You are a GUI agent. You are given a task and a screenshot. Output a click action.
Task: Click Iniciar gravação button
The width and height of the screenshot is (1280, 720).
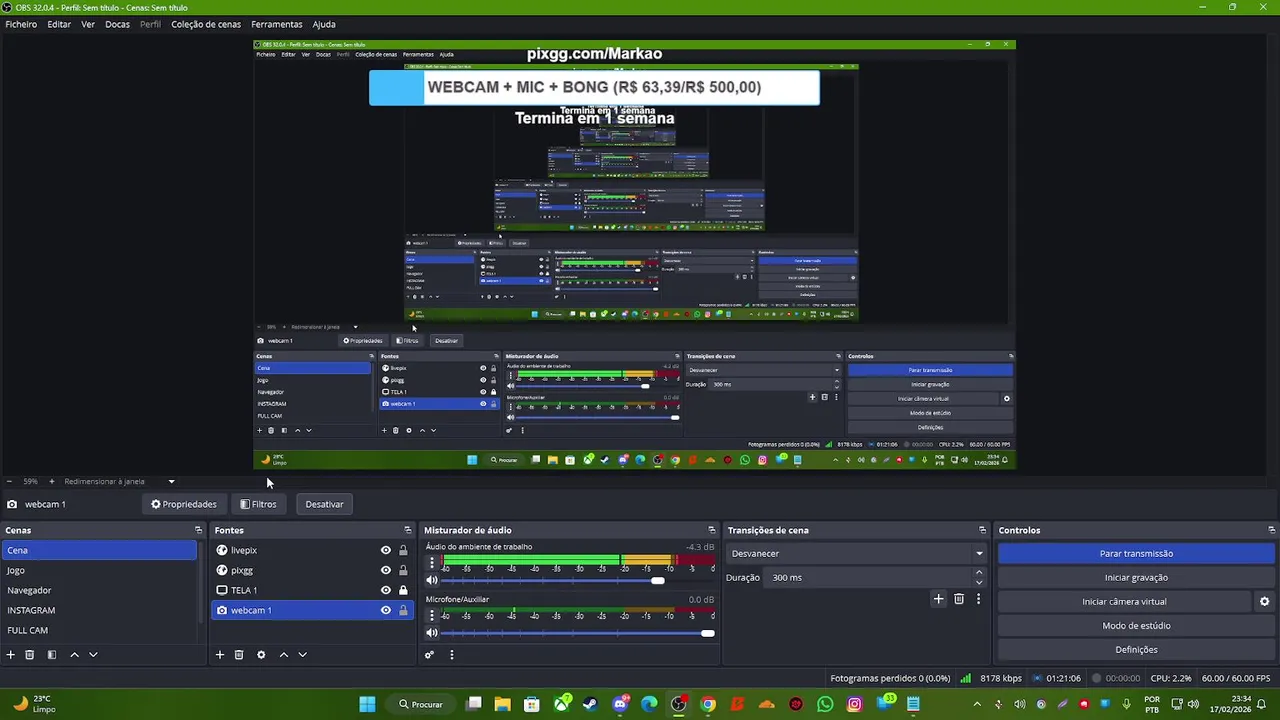[1136, 577]
